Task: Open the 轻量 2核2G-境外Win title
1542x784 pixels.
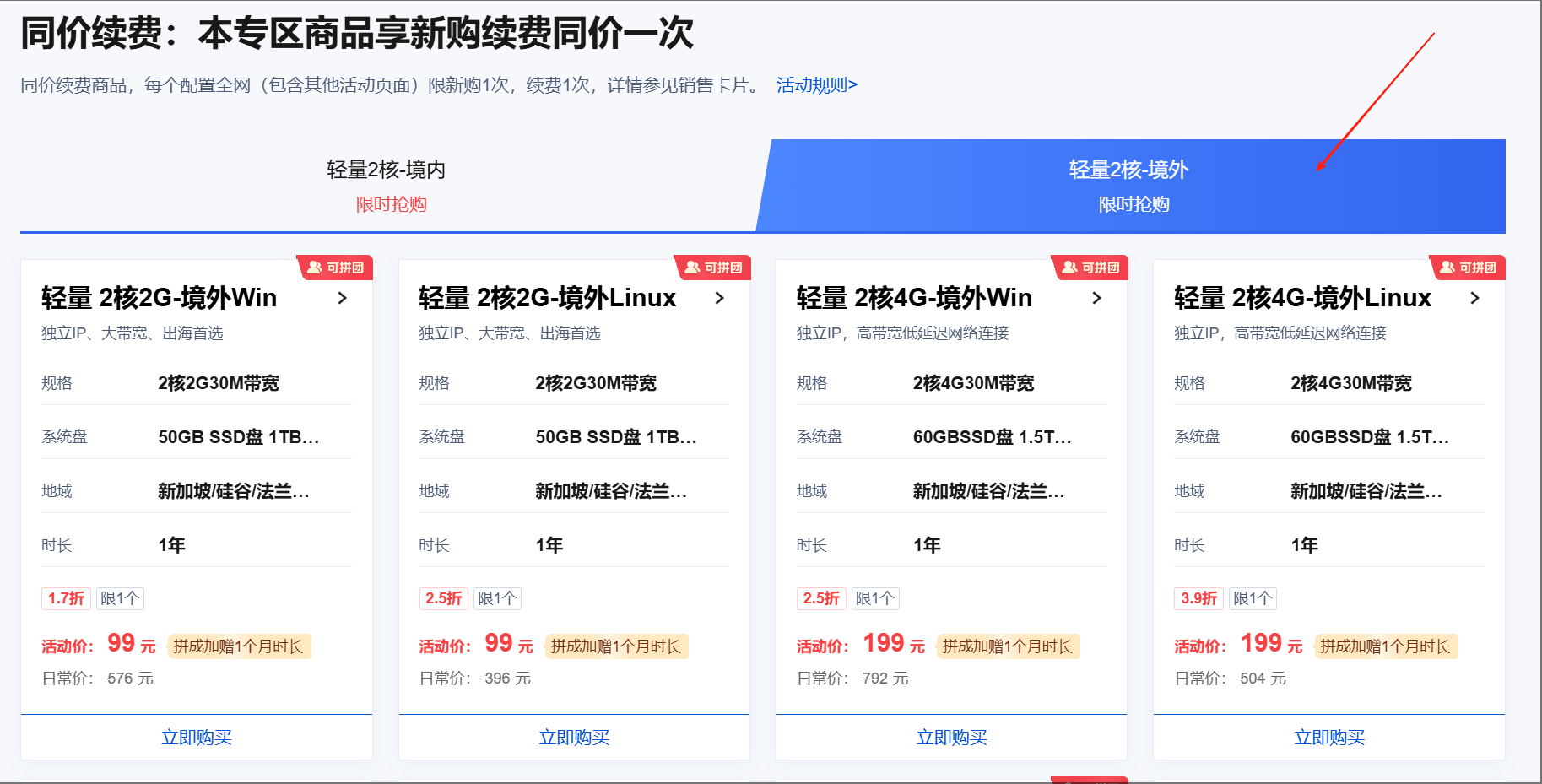Action: [160, 298]
